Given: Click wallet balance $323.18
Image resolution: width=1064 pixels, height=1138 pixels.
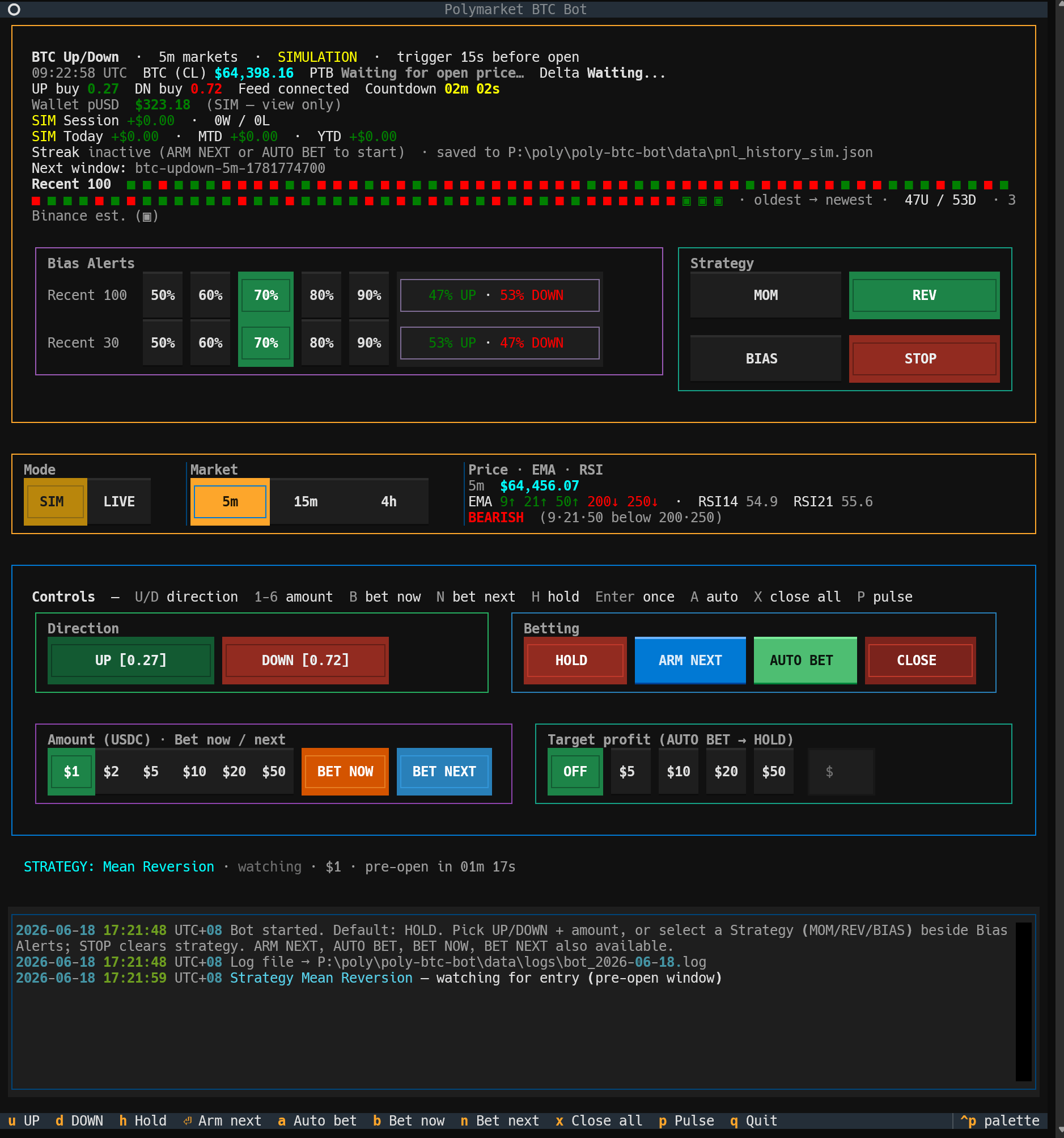Looking at the screenshot, I should click(x=163, y=105).
